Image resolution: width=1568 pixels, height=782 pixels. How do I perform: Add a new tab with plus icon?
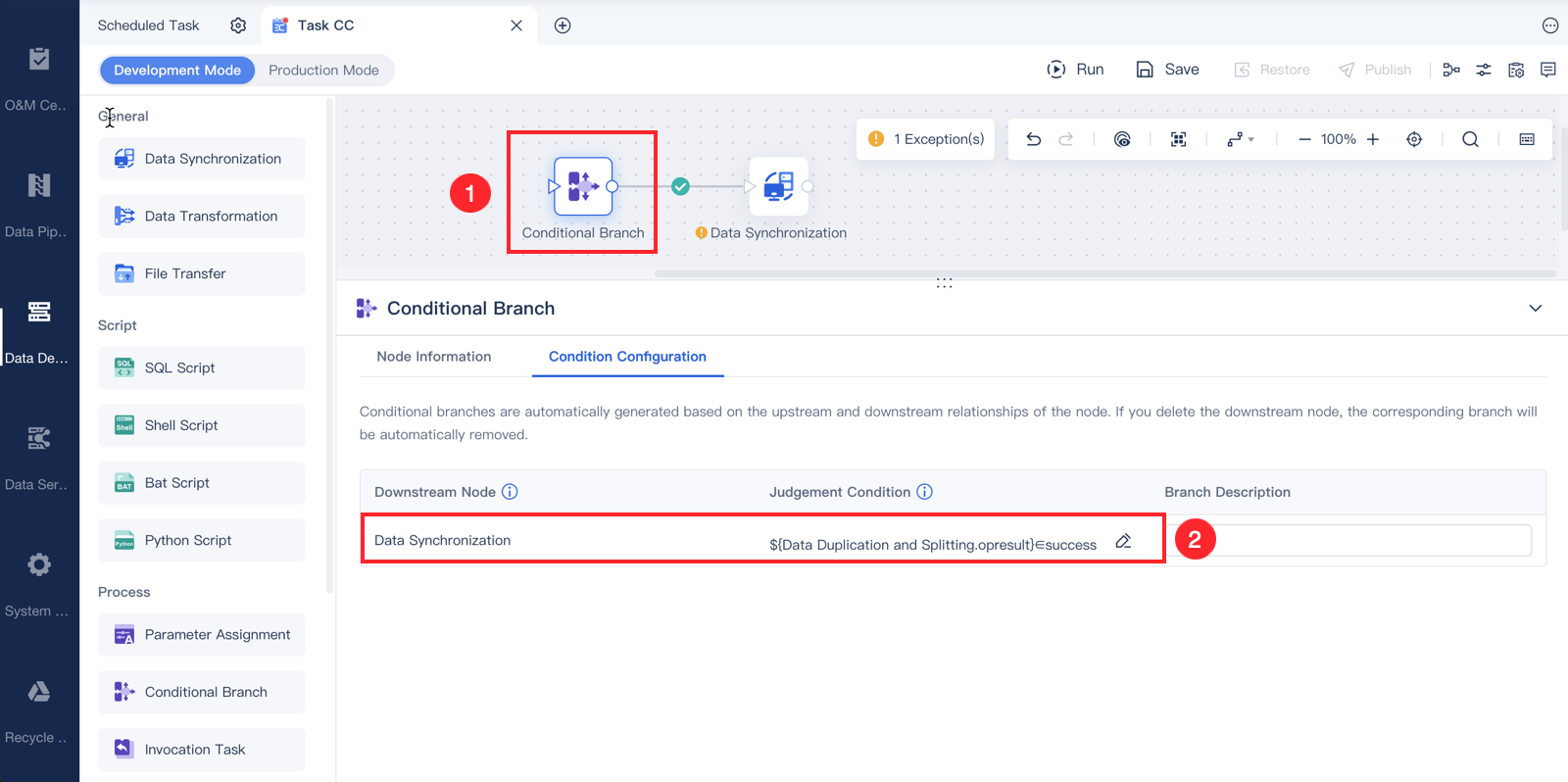click(x=563, y=25)
